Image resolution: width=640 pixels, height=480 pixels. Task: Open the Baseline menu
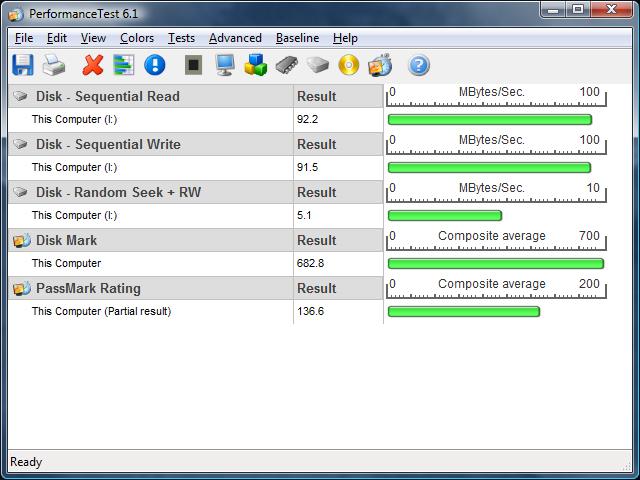(x=297, y=38)
